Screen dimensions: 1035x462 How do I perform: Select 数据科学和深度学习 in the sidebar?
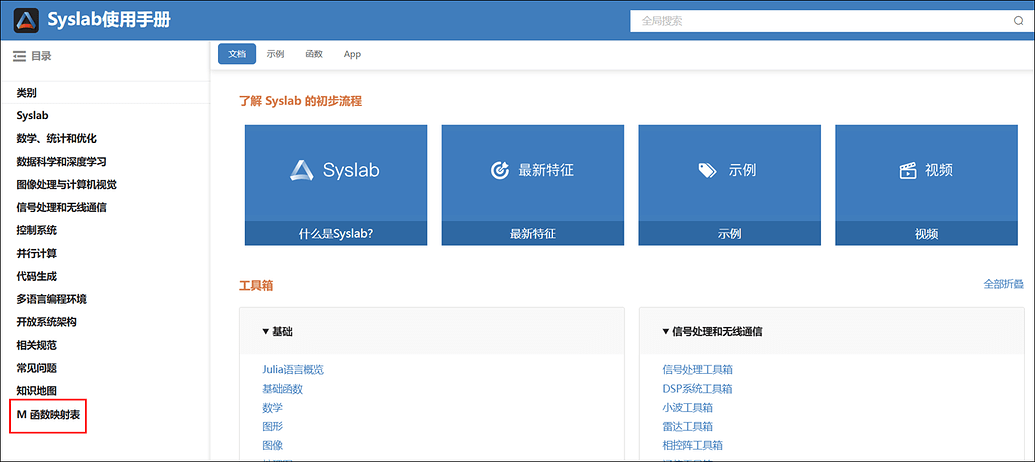coord(61,162)
